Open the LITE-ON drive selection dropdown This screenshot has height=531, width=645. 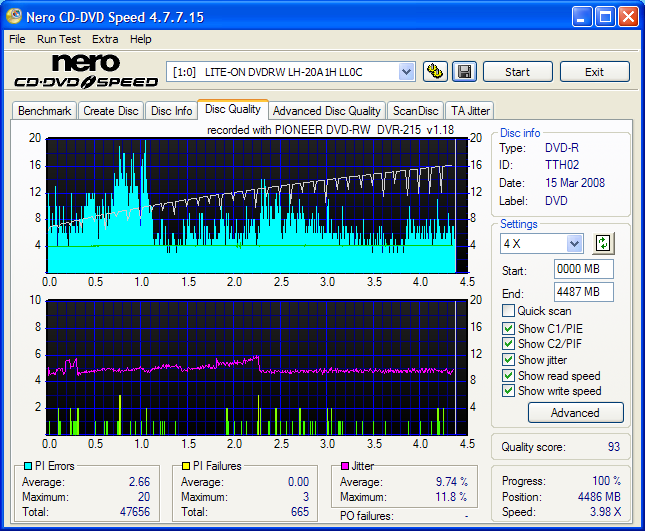tap(406, 71)
